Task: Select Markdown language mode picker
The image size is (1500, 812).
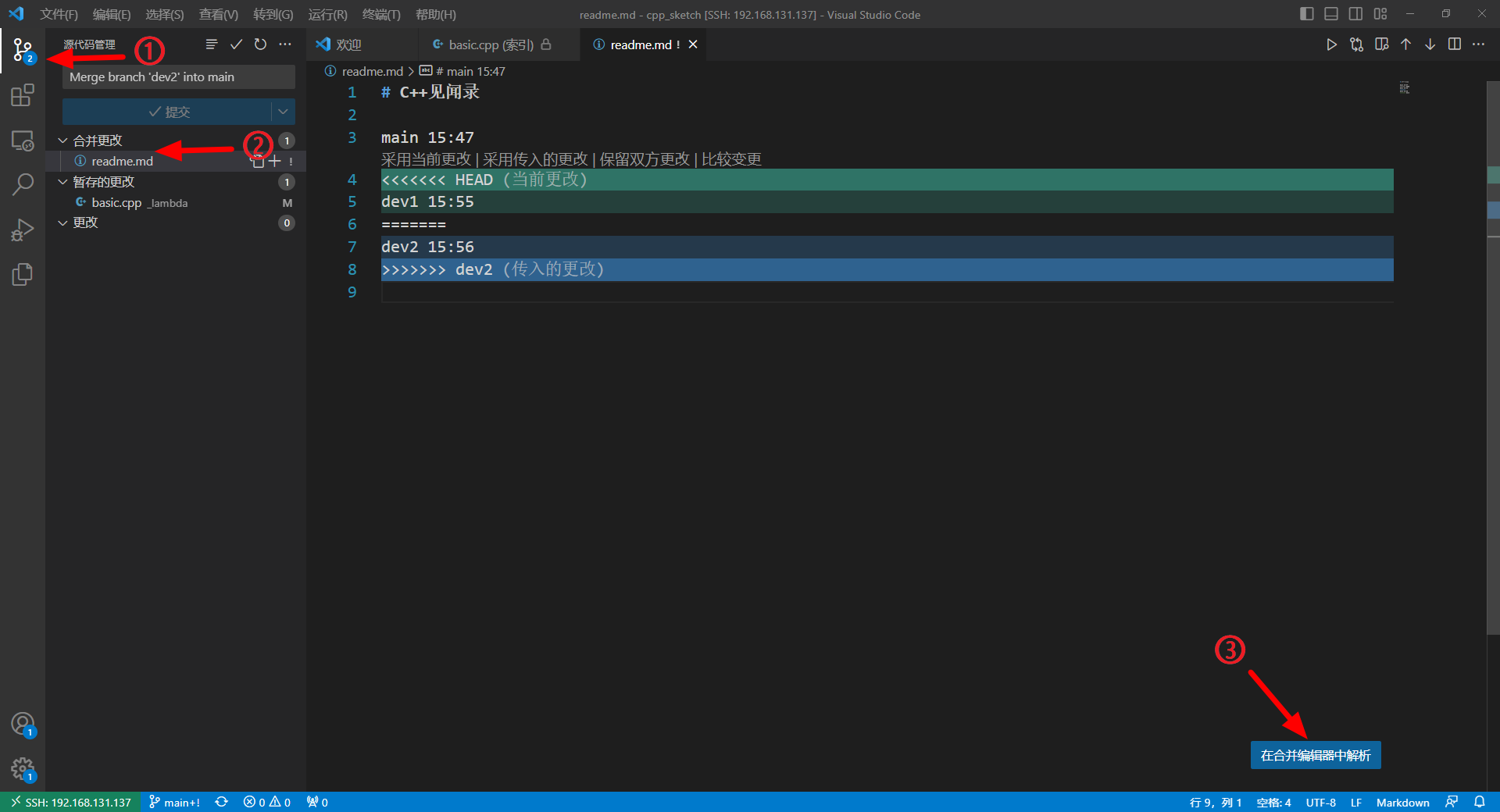Action: tap(1403, 802)
